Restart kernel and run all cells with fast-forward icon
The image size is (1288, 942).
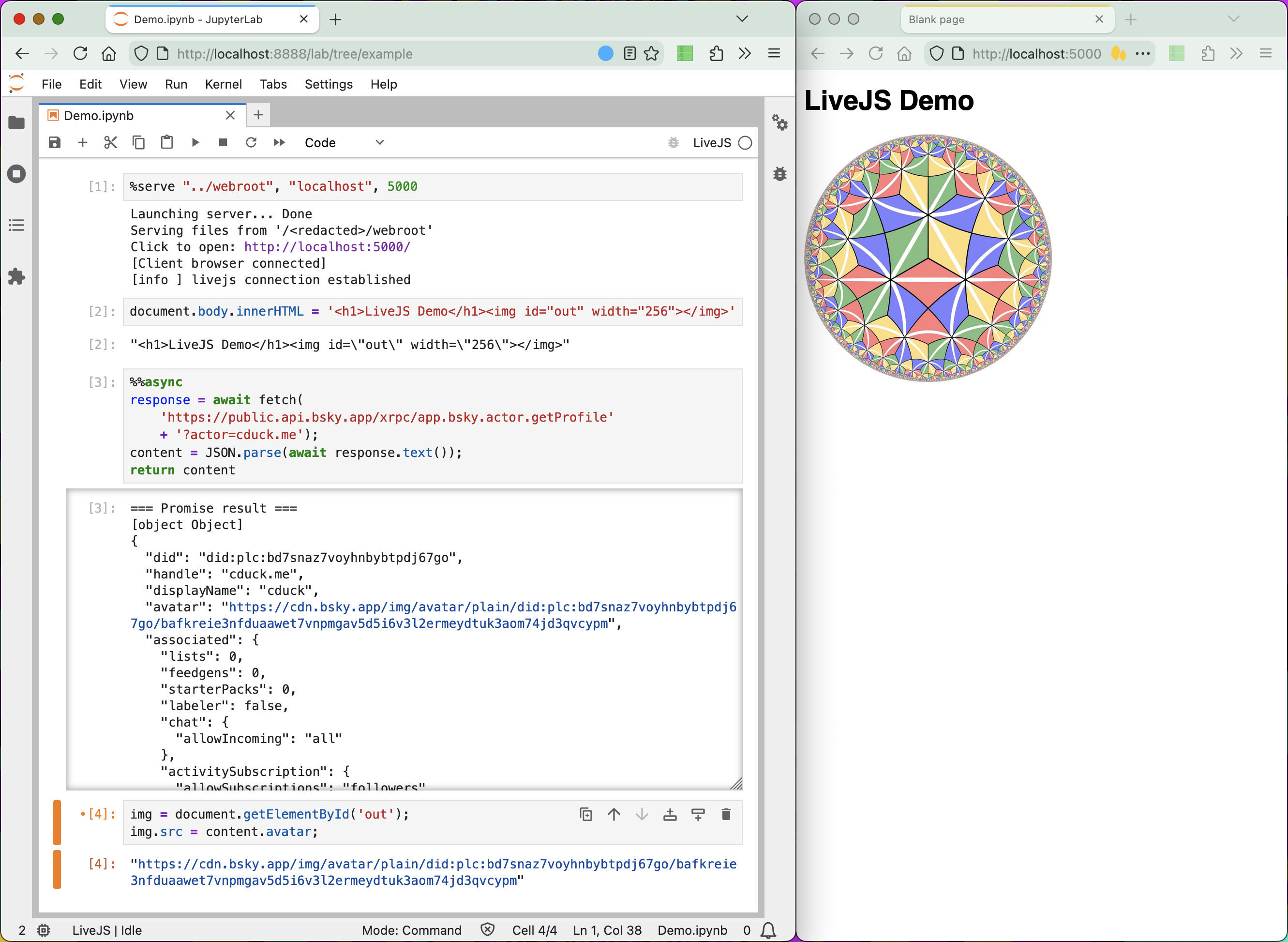[x=279, y=142]
